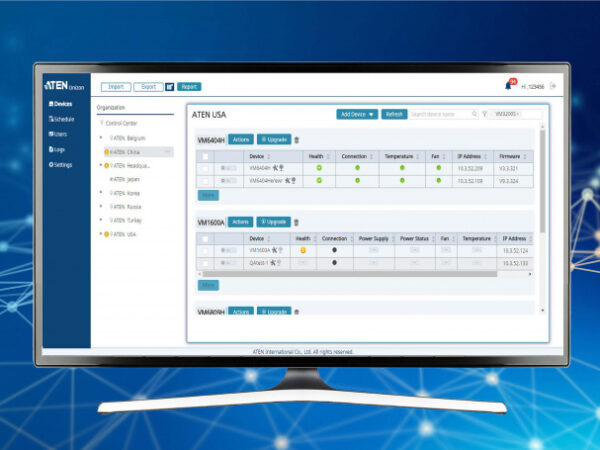Sort the VM1600A table by Power Supply
The image size is (600, 450).
(393, 239)
